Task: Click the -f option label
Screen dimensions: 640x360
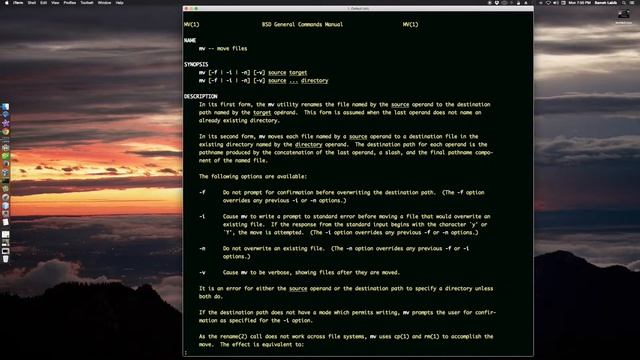Action: (x=202, y=192)
